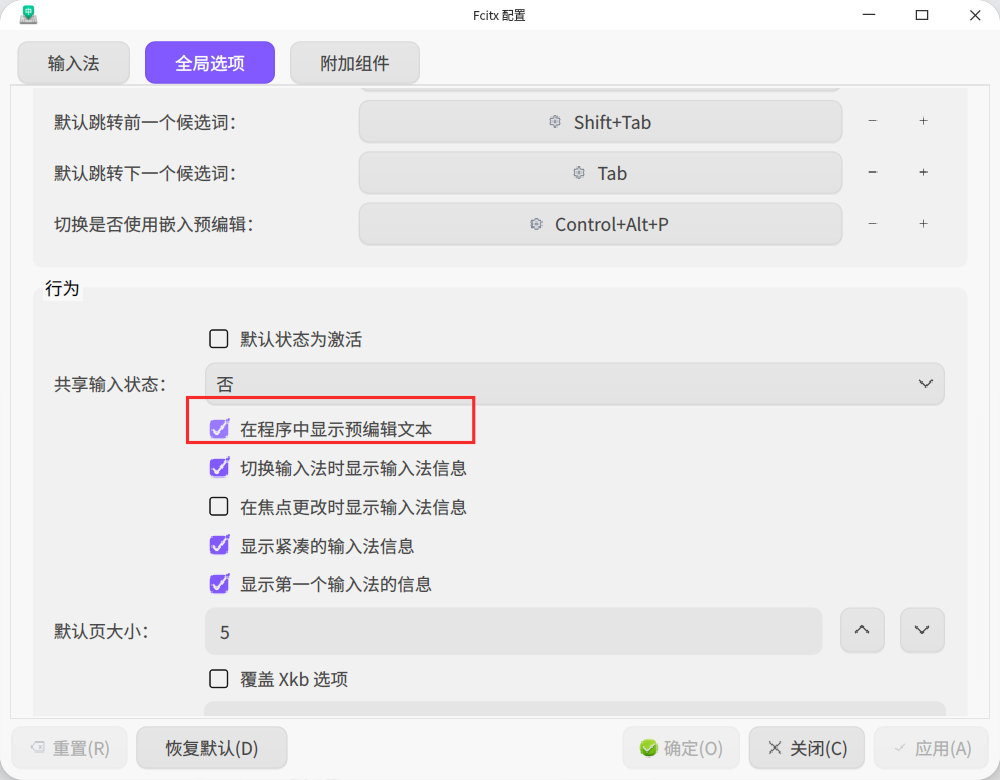Maximize the Fcitx 配置 window

tap(922, 15)
